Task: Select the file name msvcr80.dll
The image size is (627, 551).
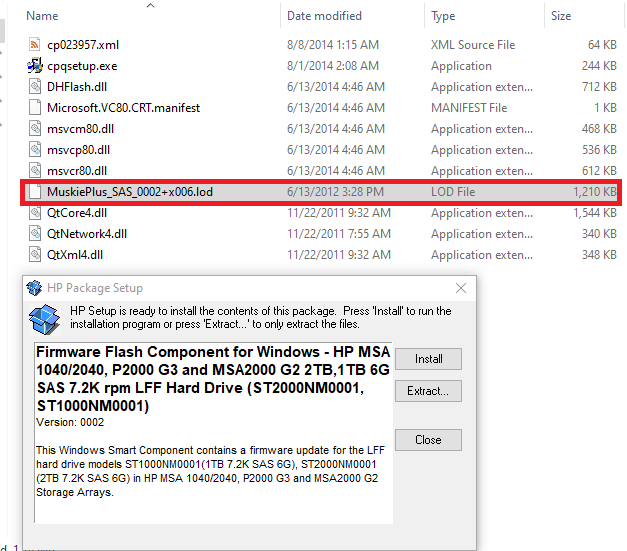Action: (77, 171)
